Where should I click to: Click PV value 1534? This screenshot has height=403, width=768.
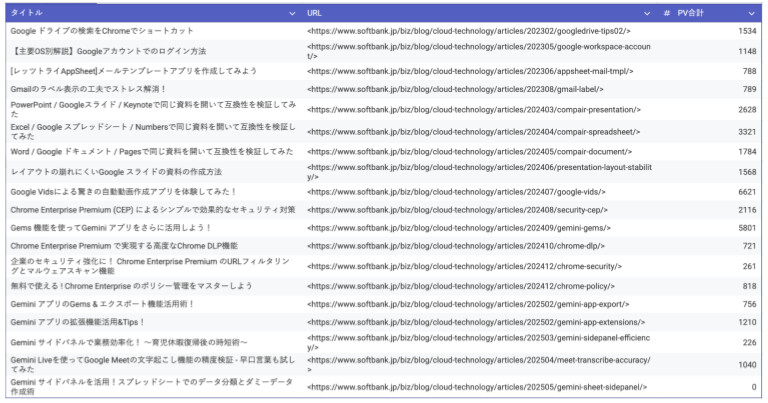click(747, 31)
